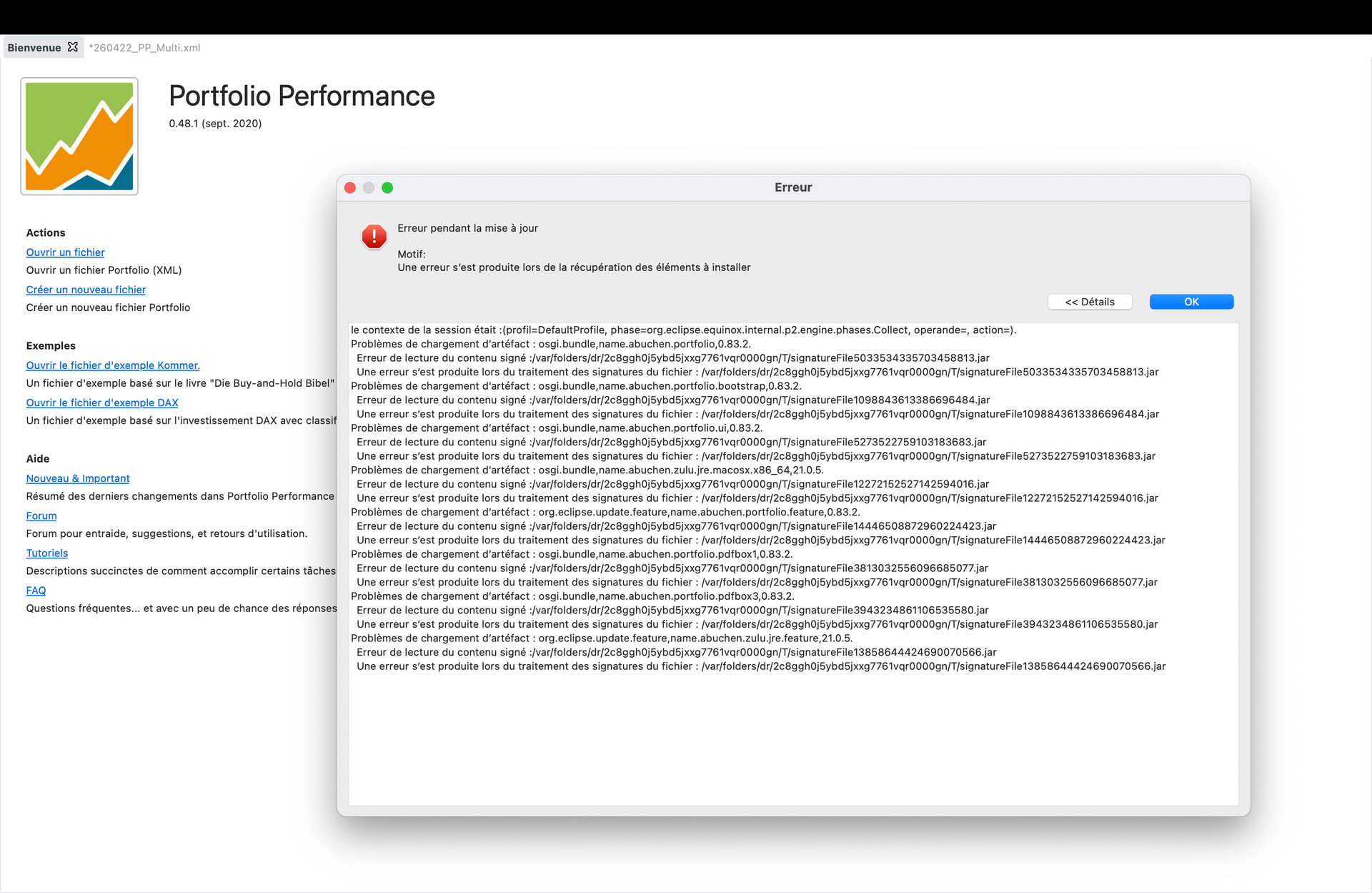The height and width of the screenshot is (893, 1372).
Task: Close the Bienvenue tab with its X icon
Action: pos(73,47)
